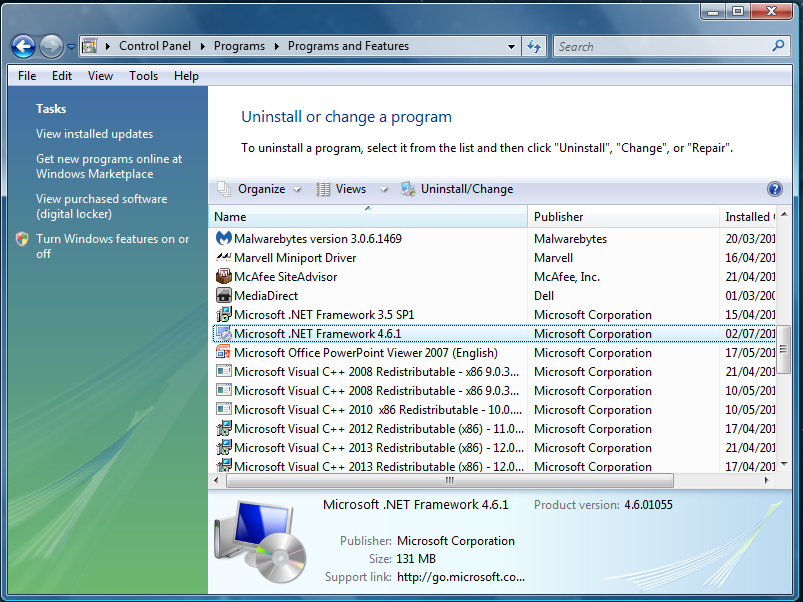Click Programs in the address breadcrumb

point(239,46)
